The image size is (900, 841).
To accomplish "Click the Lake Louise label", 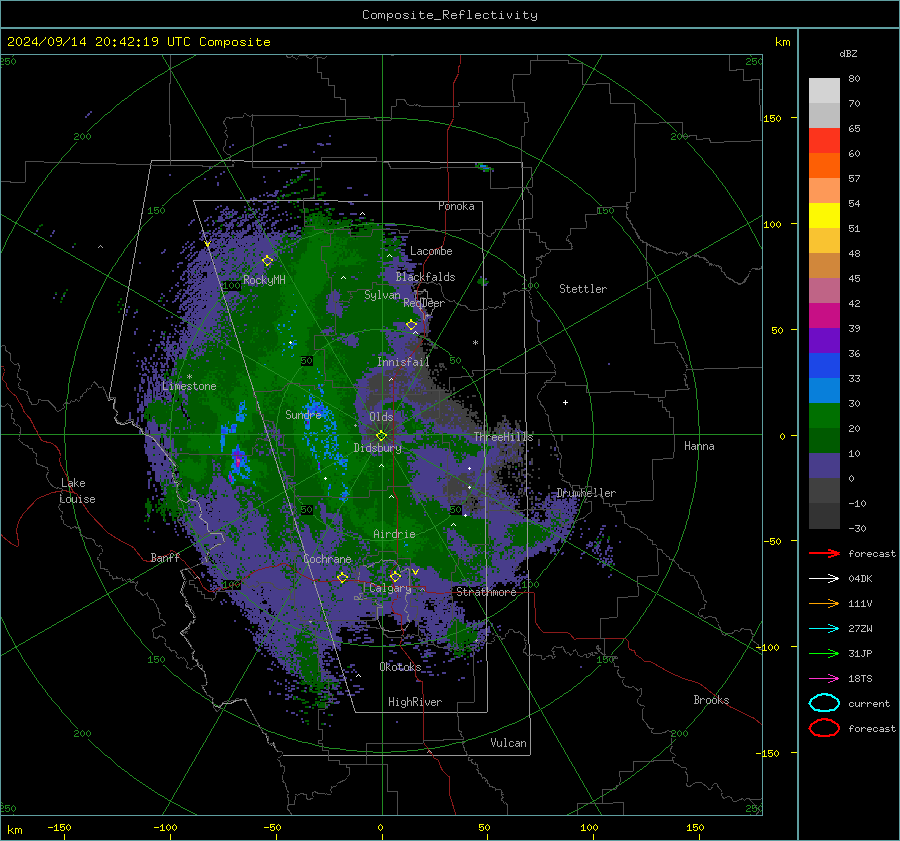I will [x=78, y=491].
